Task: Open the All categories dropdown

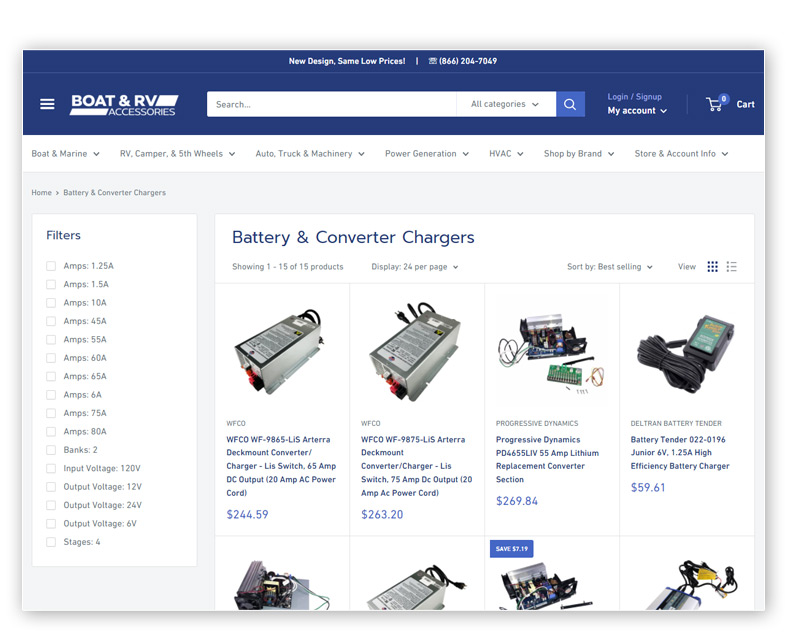Action: point(505,104)
